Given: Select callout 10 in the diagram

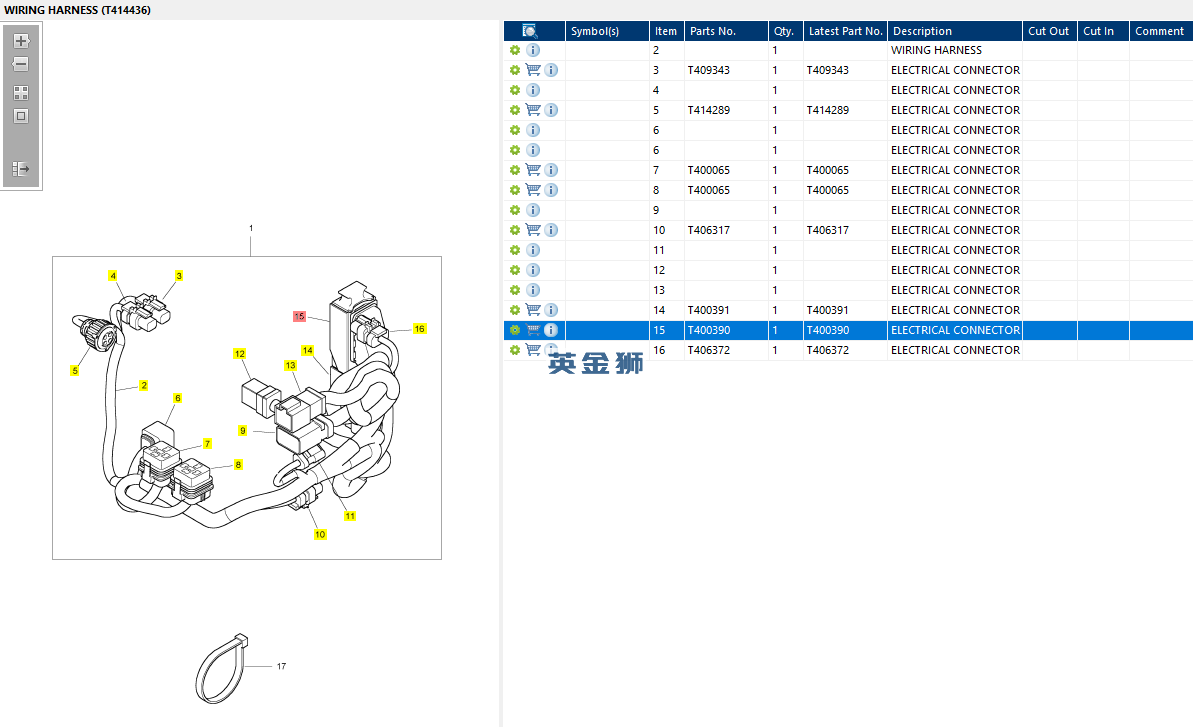Looking at the screenshot, I should click(x=320, y=535).
